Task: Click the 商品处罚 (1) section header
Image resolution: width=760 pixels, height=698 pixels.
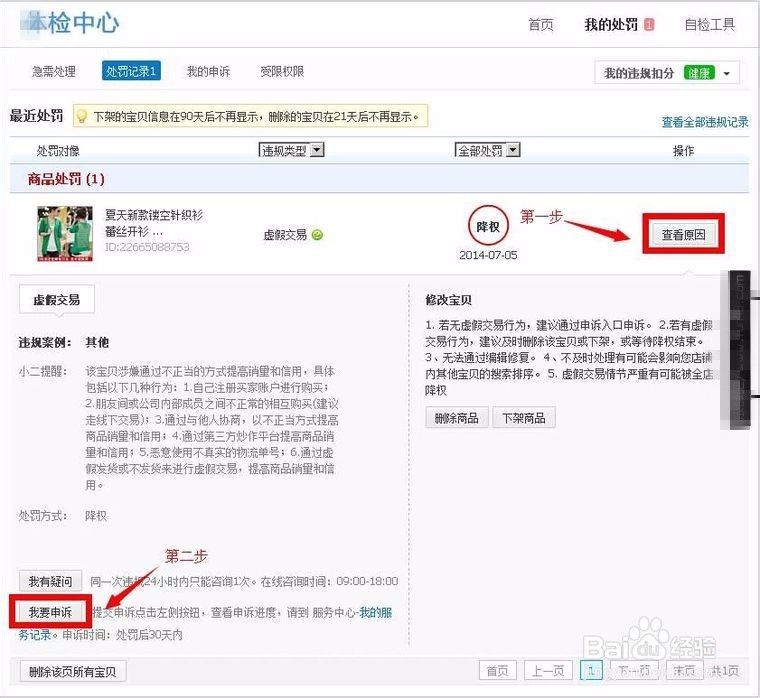Action: [66, 179]
